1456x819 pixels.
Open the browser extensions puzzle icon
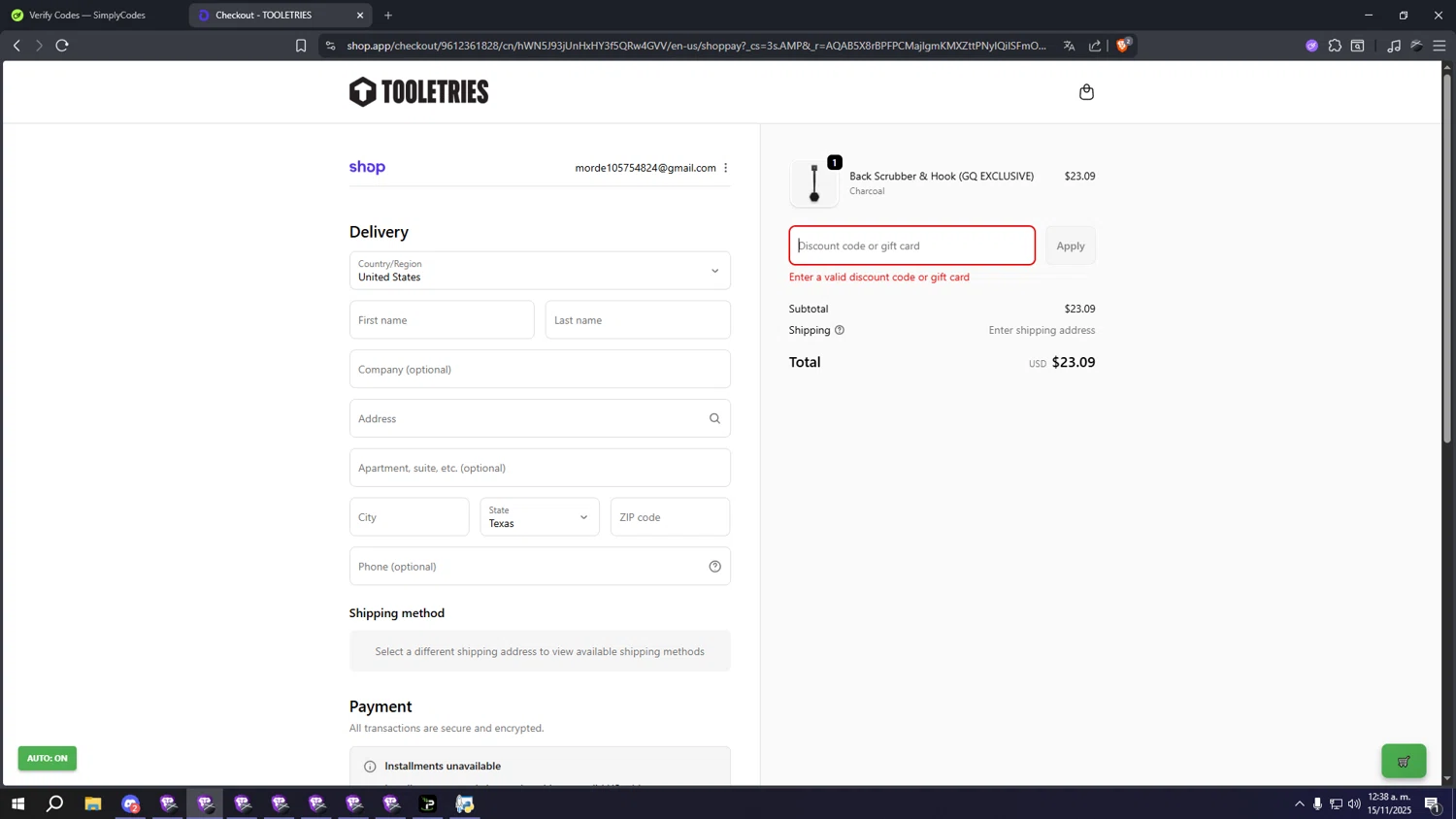click(x=1335, y=46)
